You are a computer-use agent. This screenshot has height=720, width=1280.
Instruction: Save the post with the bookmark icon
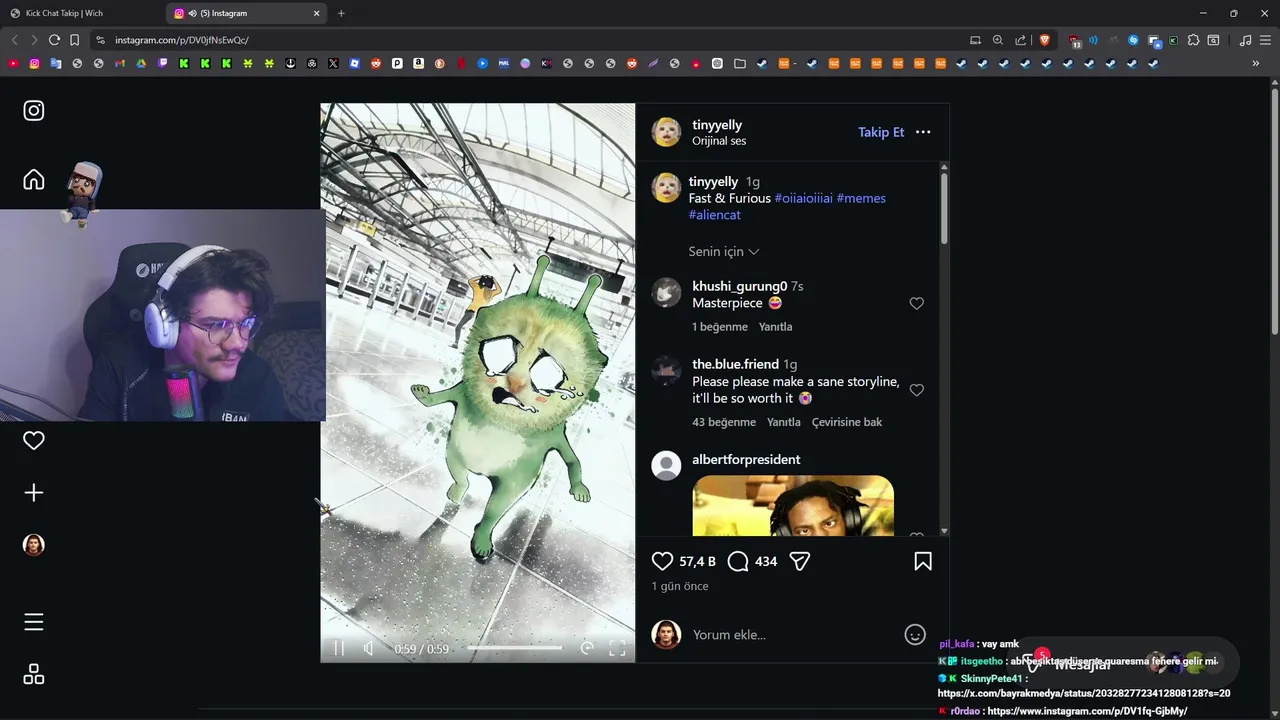pos(923,562)
